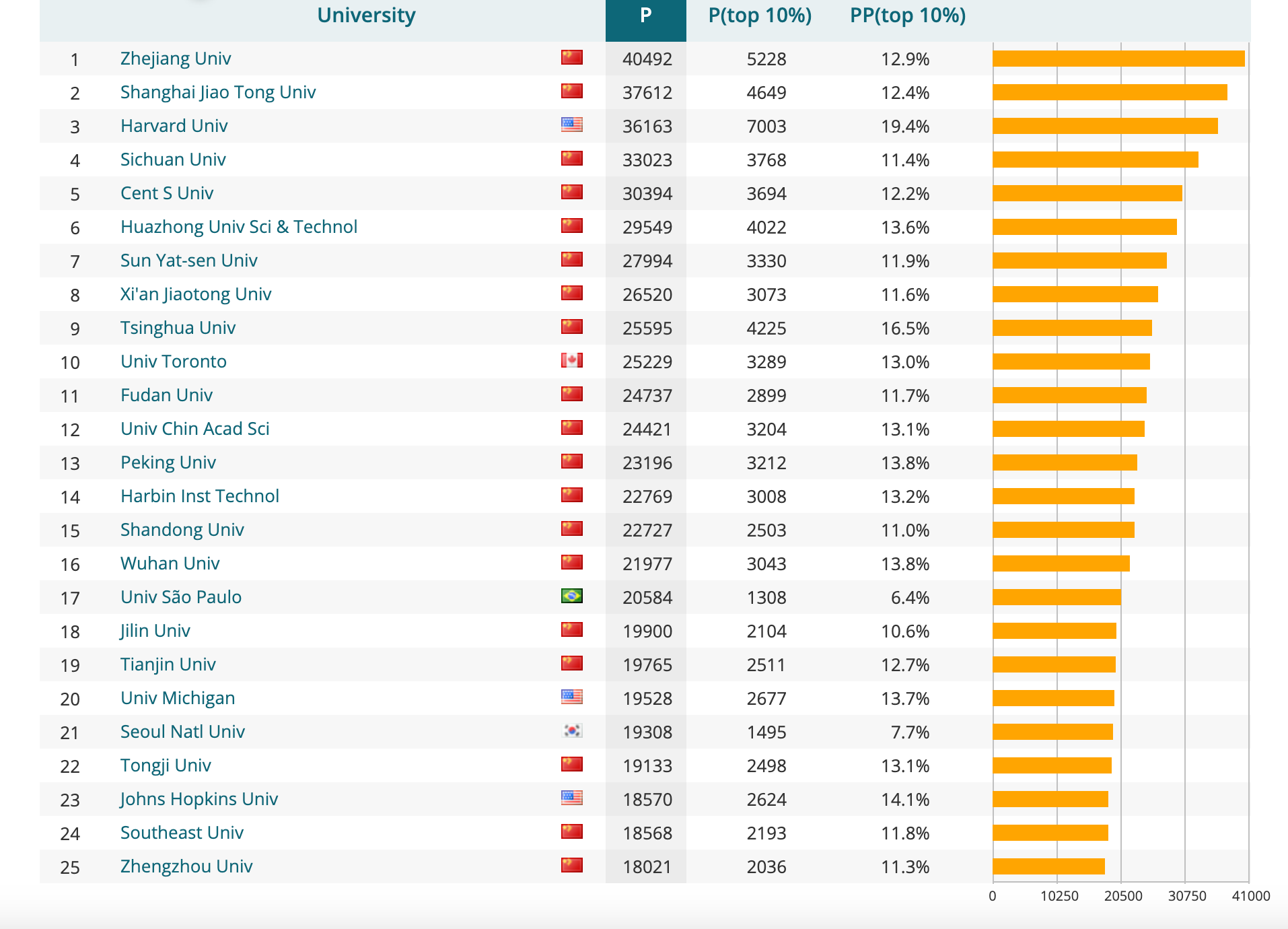
Task: Click the Canada flag beside Univ Toronto
Action: coord(571,361)
